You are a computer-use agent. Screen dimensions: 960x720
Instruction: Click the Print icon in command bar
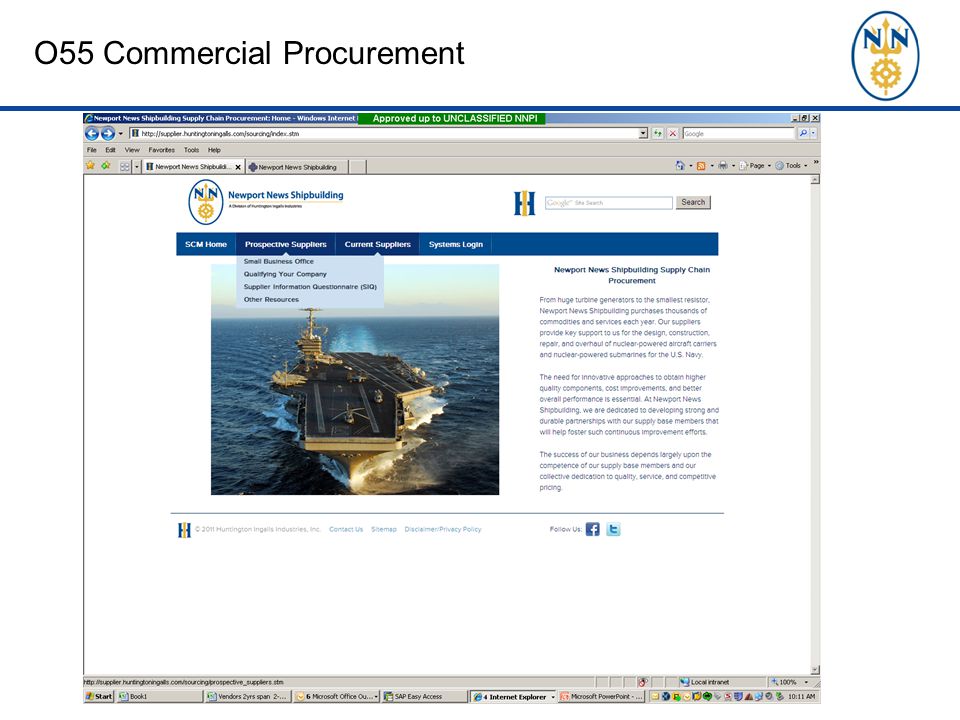coord(723,166)
